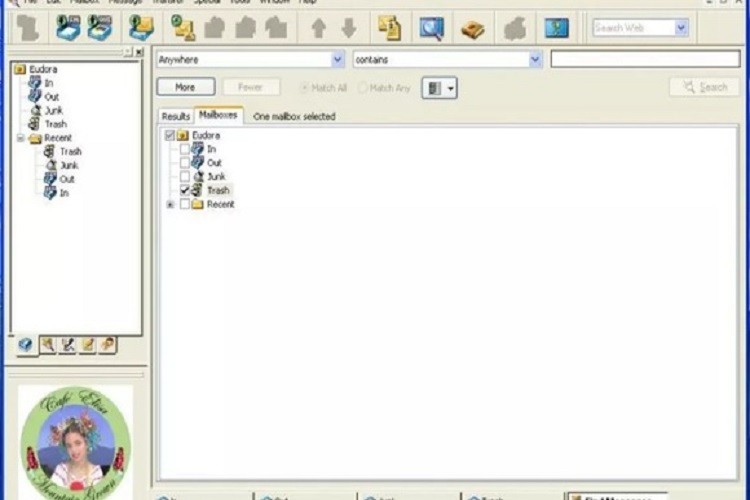Click the yellow document toolbar icon
This screenshot has height=500, width=750.
pyautogui.click(x=389, y=28)
